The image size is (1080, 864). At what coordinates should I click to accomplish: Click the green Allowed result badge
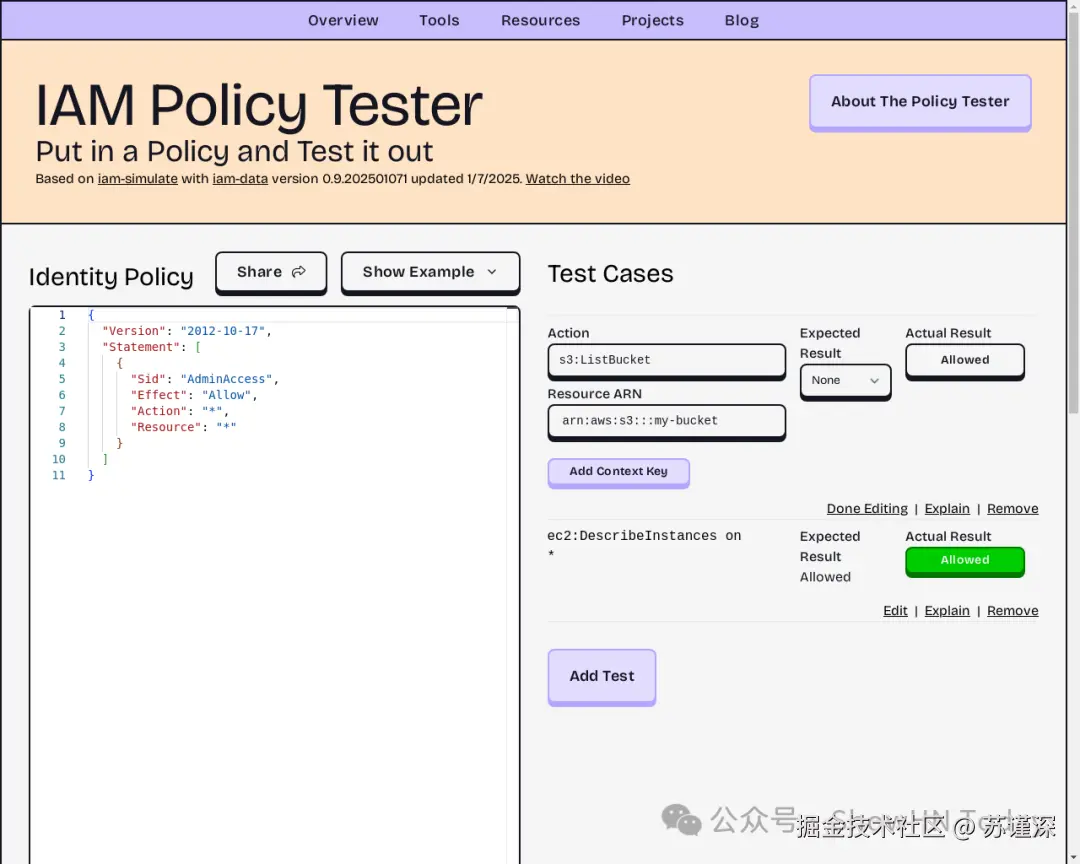(x=964, y=561)
